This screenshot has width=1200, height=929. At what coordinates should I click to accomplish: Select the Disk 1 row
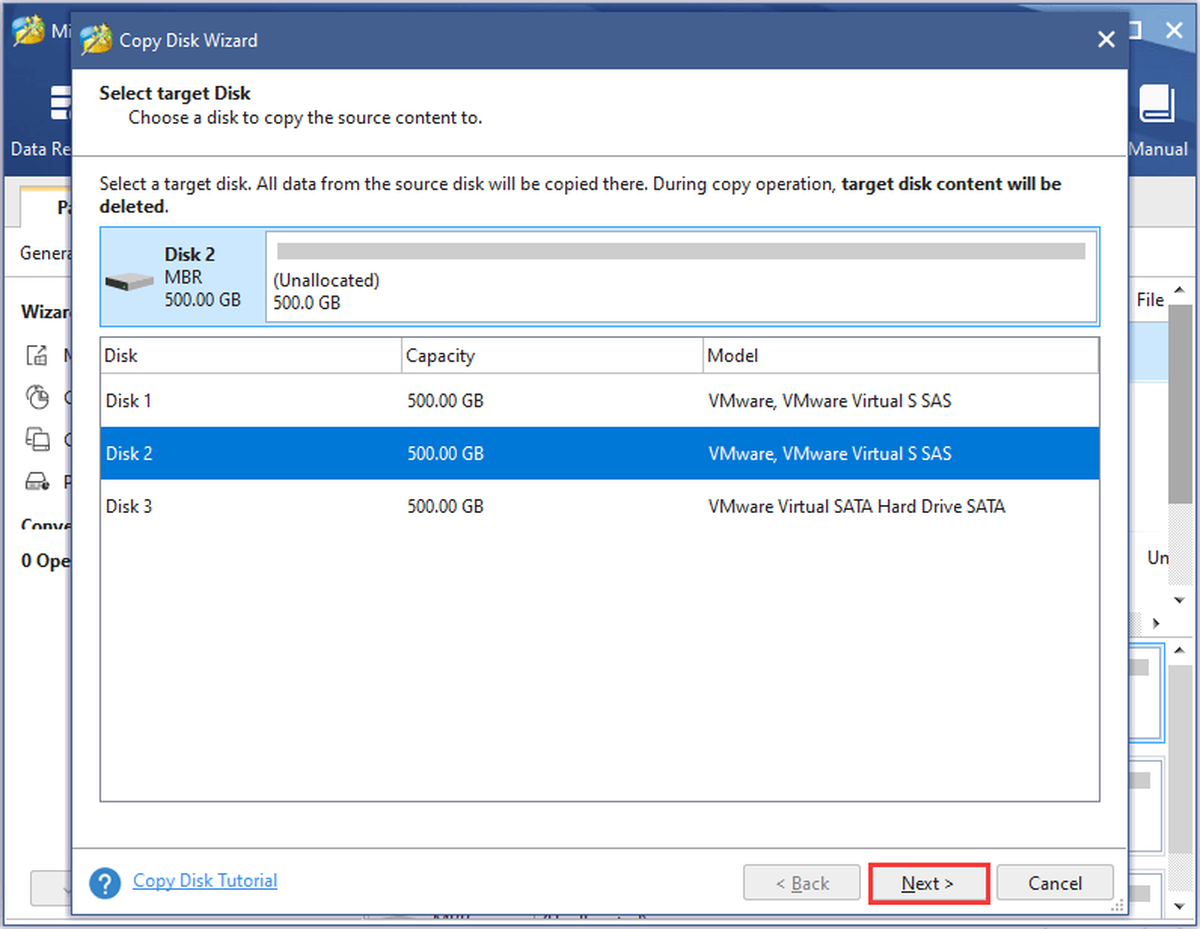tap(599, 401)
